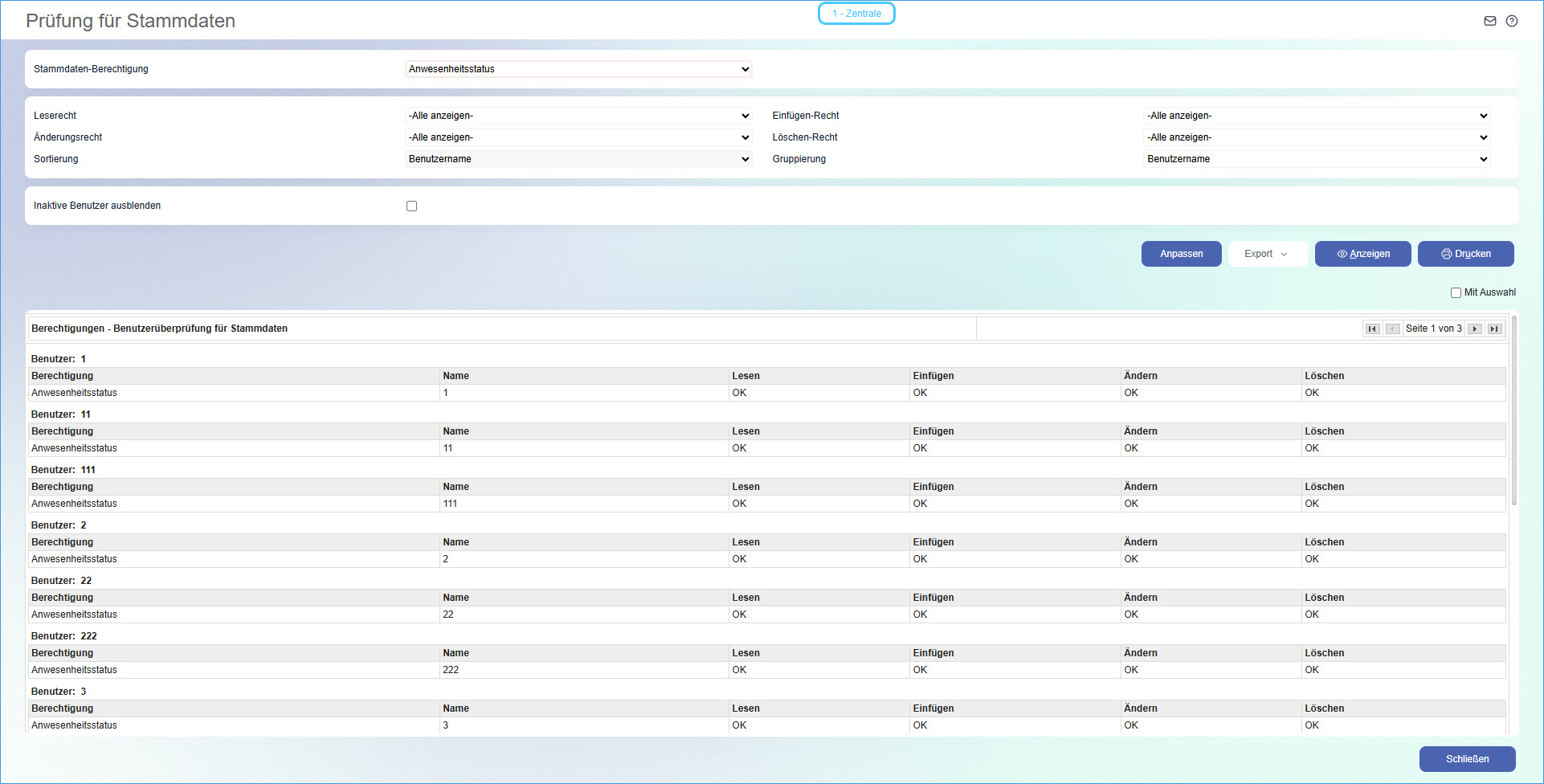Viewport: 1544px width, 784px height.
Task: Jump to last report page
Action: (x=1494, y=329)
